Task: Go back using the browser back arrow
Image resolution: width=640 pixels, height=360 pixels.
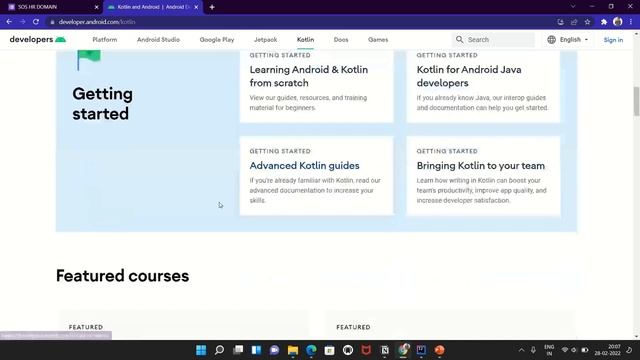Action: [x=9, y=22]
